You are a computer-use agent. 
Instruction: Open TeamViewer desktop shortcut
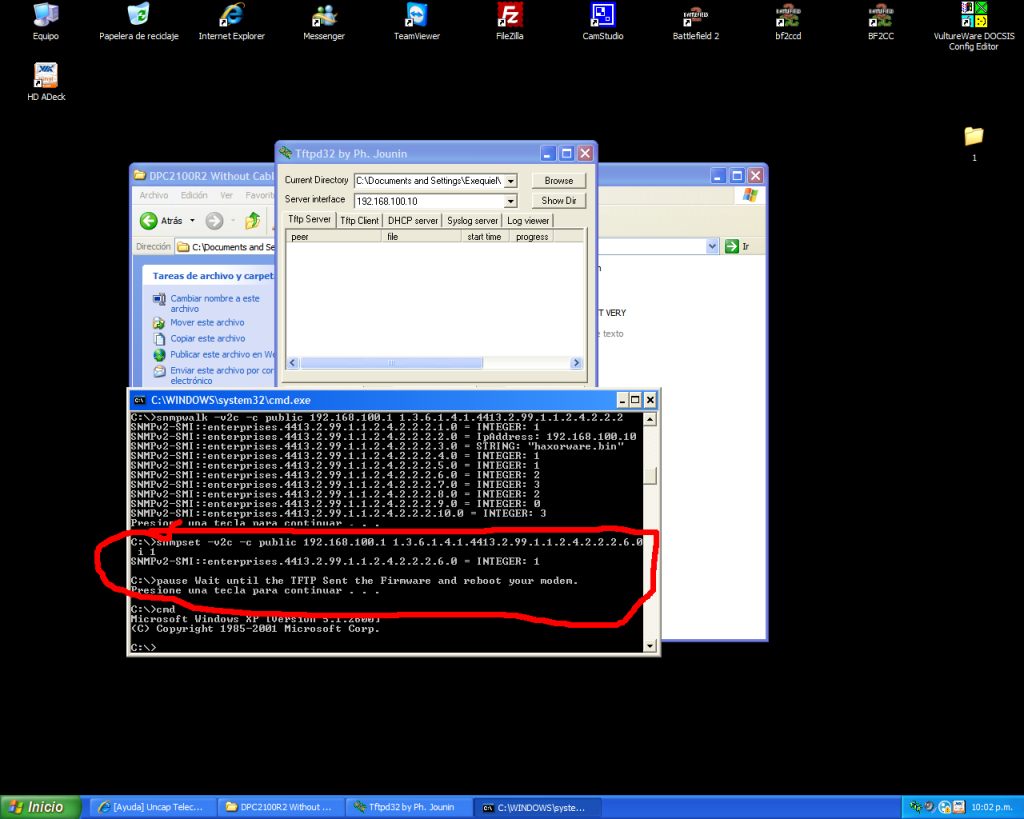pyautogui.click(x=417, y=16)
